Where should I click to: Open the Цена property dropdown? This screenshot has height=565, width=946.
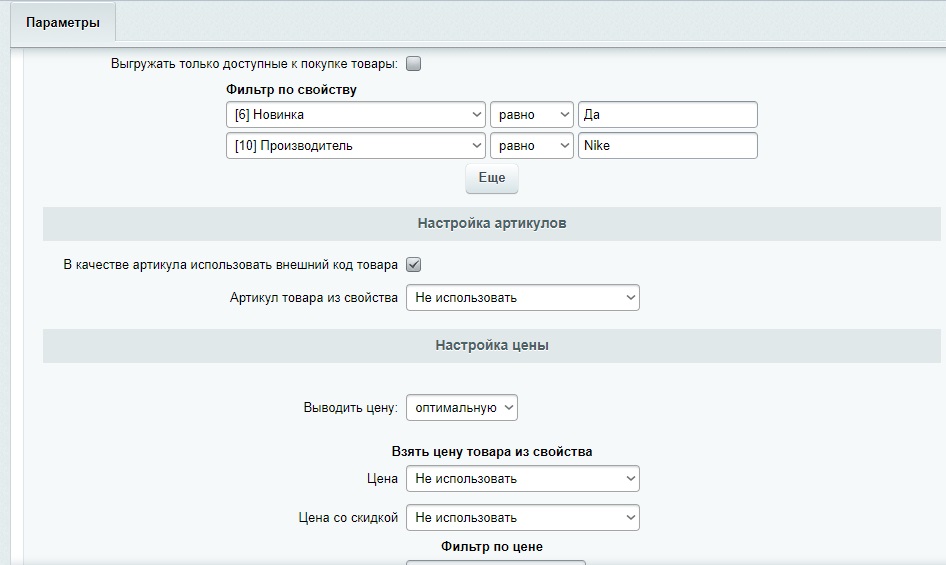(522, 479)
